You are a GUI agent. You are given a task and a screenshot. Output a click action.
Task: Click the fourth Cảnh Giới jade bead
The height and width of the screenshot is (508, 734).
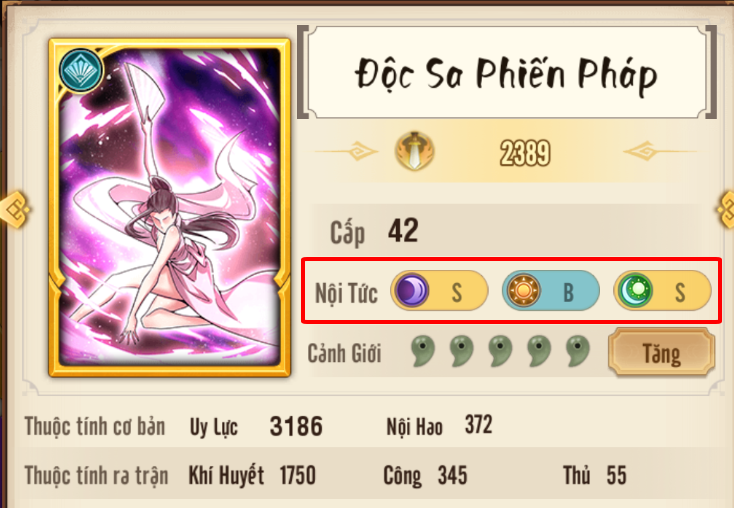point(539,350)
